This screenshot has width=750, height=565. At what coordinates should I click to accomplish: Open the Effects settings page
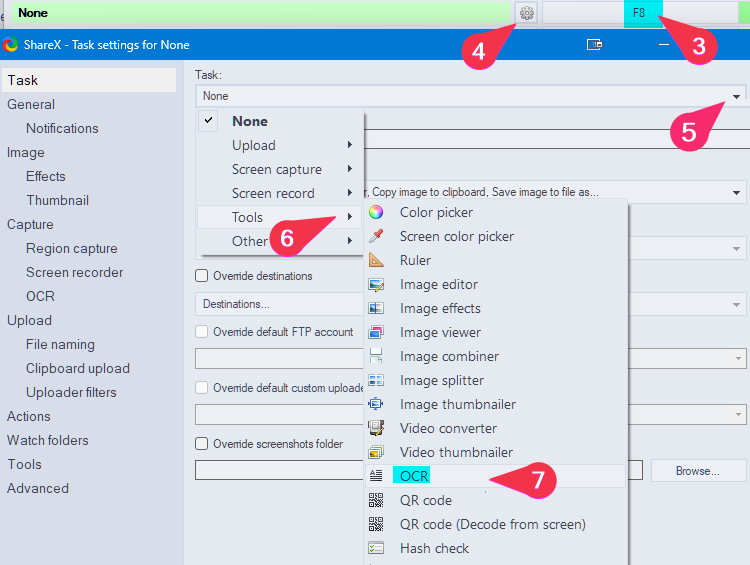point(46,176)
